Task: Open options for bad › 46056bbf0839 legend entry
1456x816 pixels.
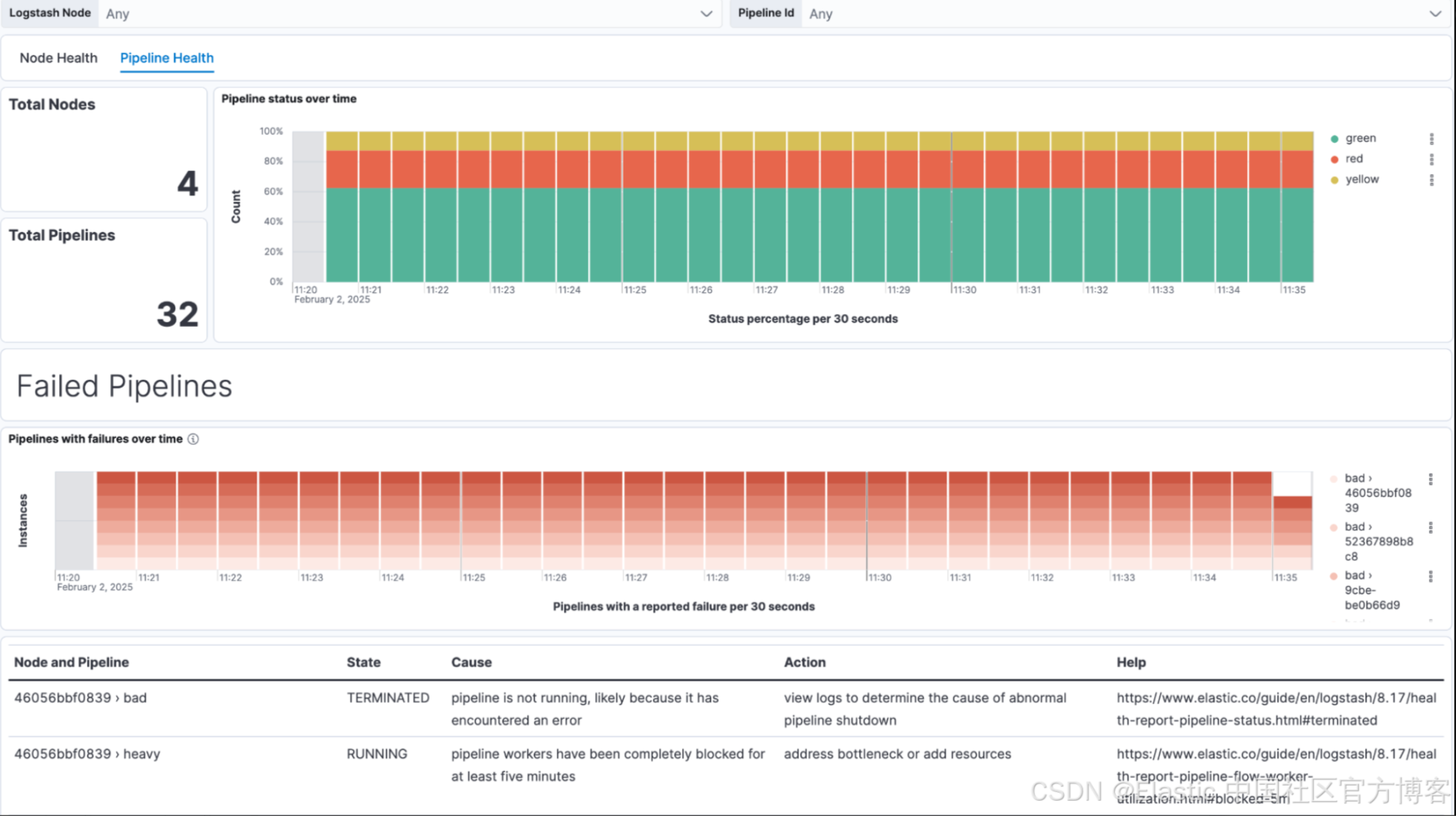Action: tap(1431, 479)
